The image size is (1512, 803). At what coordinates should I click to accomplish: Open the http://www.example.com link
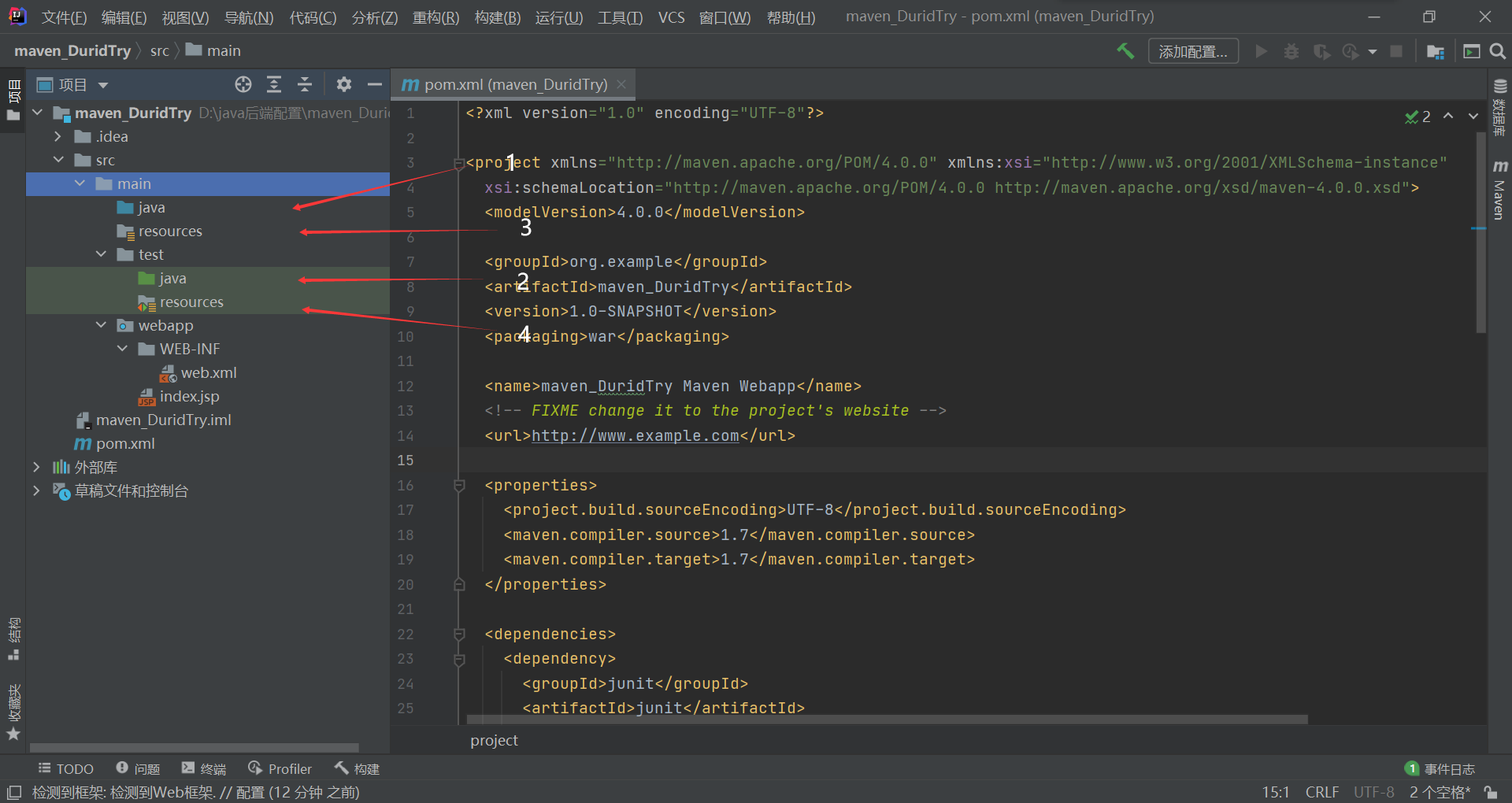click(x=635, y=435)
